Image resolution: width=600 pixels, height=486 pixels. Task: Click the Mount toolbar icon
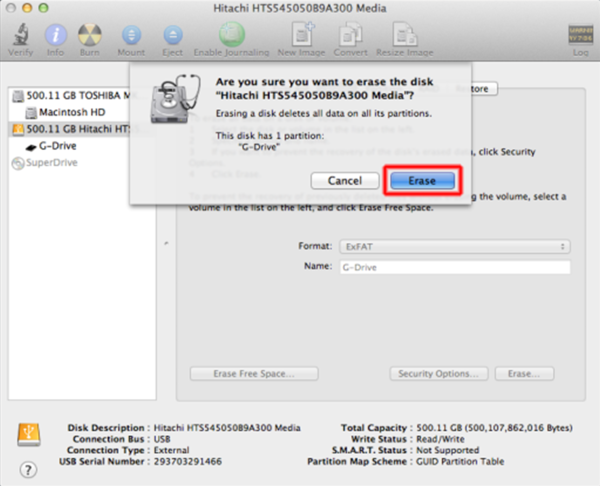(x=131, y=35)
